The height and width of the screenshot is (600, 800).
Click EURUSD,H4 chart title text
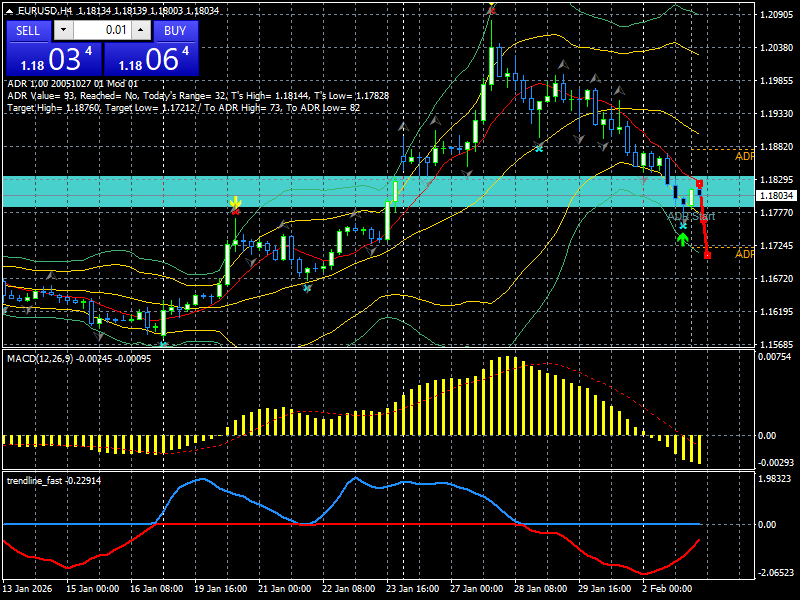[x=44, y=11]
